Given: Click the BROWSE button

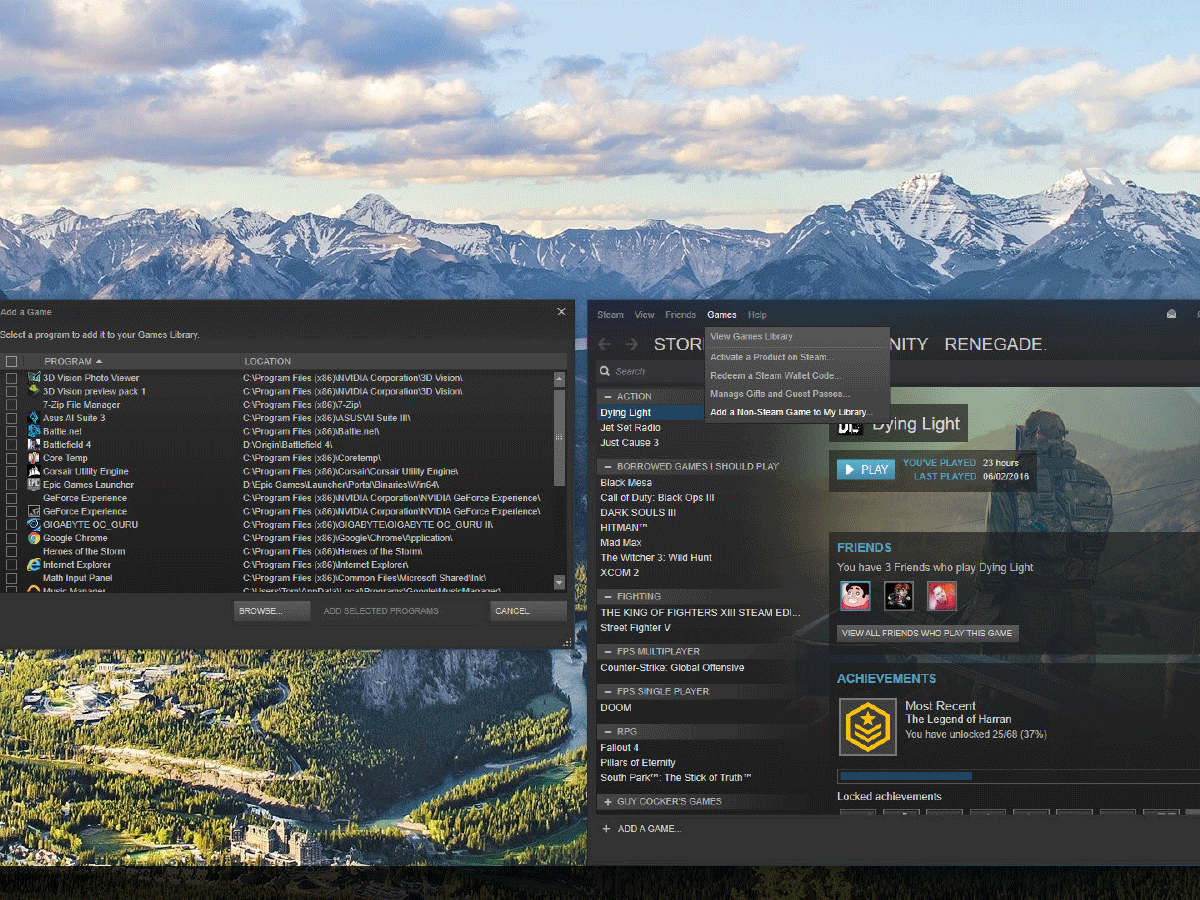Looking at the screenshot, I should (x=271, y=611).
